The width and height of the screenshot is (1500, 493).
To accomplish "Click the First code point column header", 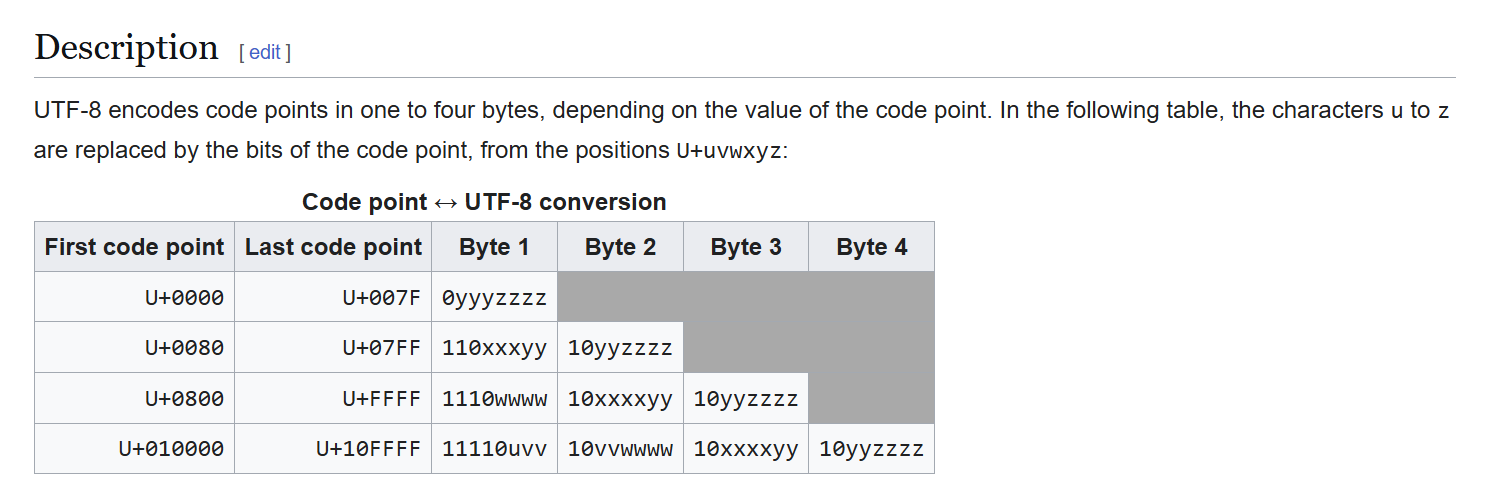I will coord(134,247).
